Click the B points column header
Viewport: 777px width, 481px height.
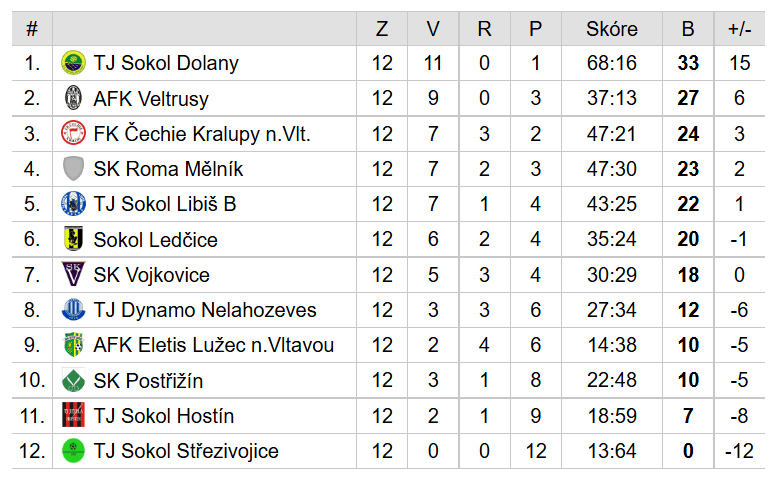(x=688, y=29)
